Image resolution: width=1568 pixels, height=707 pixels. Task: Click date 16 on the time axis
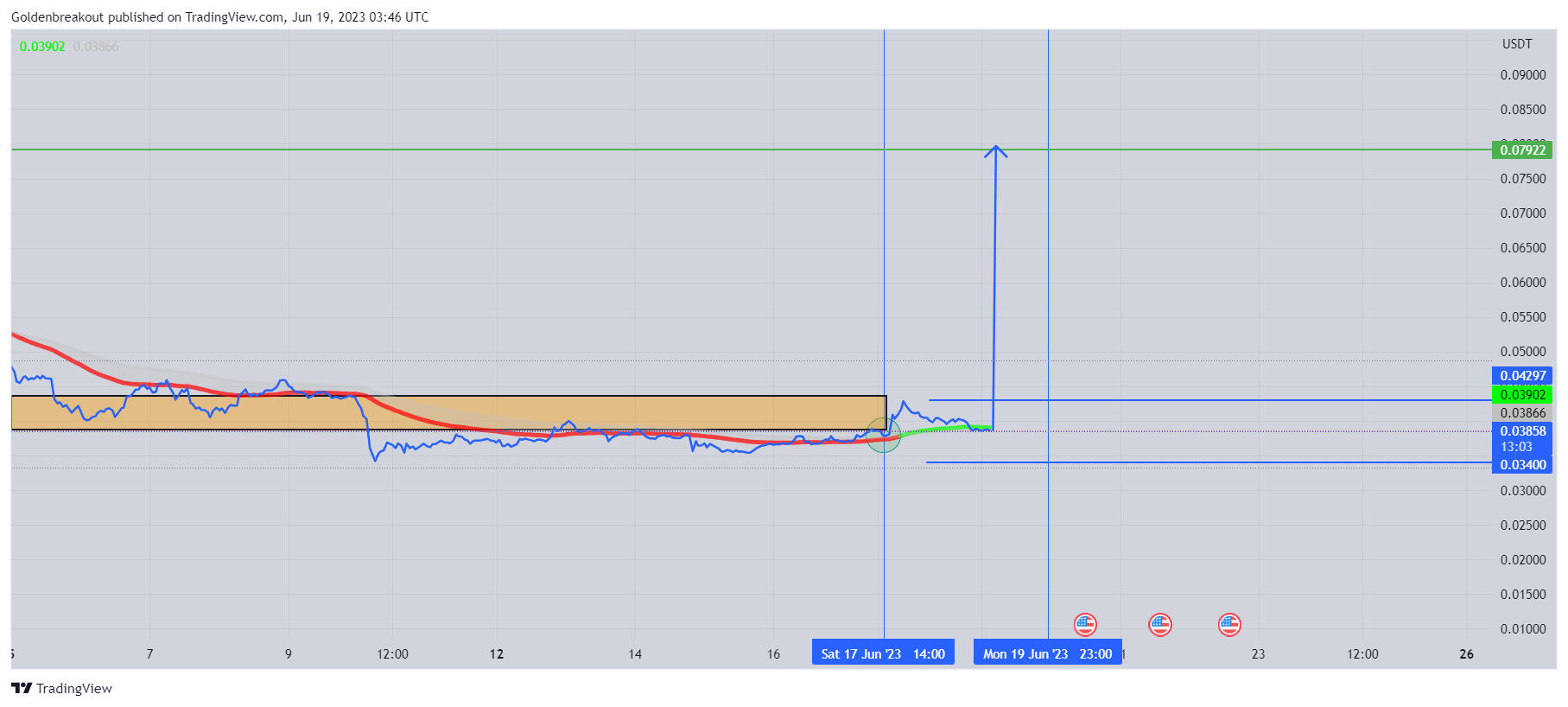(x=773, y=654)
